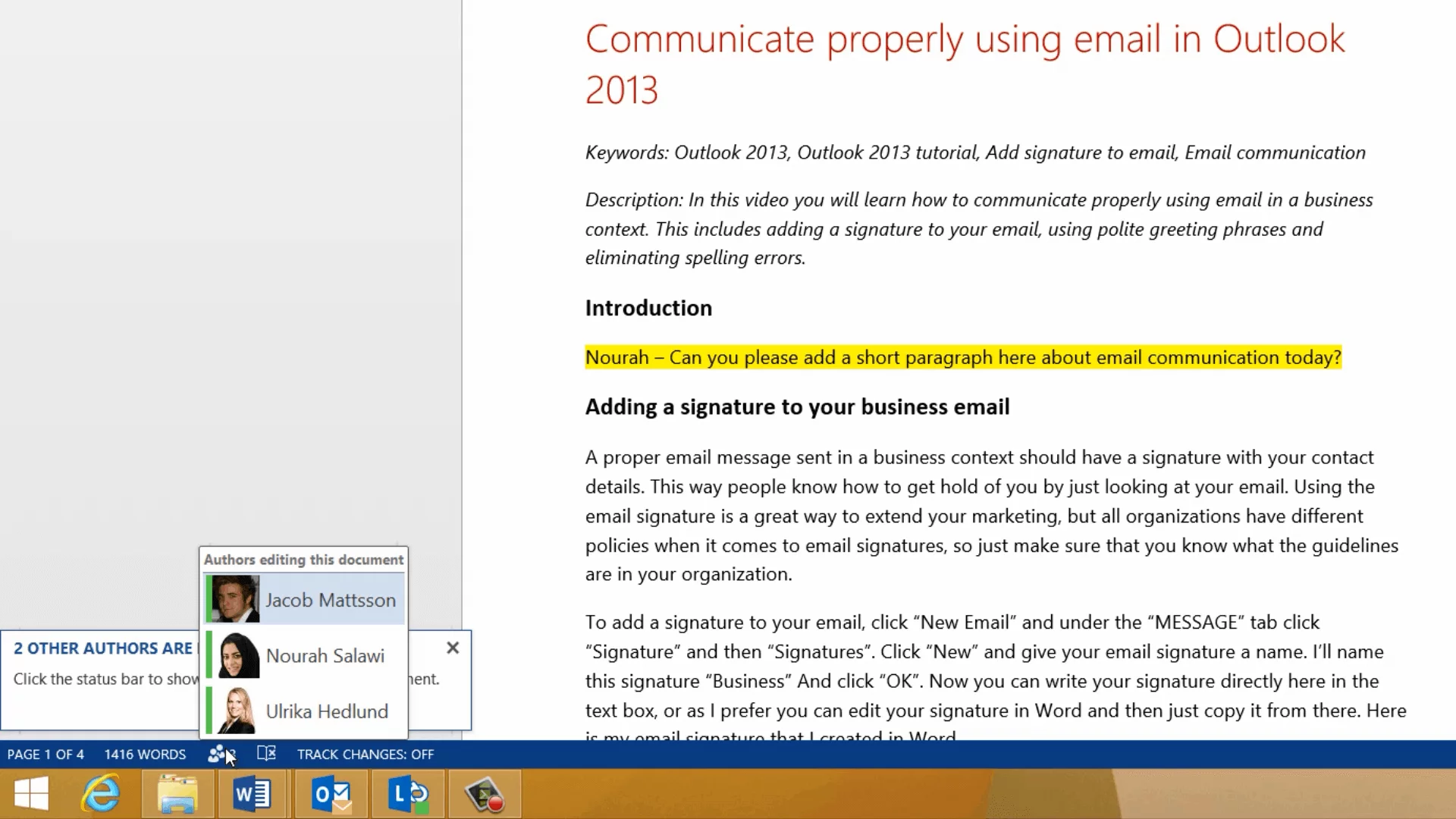The image size is (1456, 819).
Task: Click Ulrika Hedlund's profile photo
Action: [238, 711]
